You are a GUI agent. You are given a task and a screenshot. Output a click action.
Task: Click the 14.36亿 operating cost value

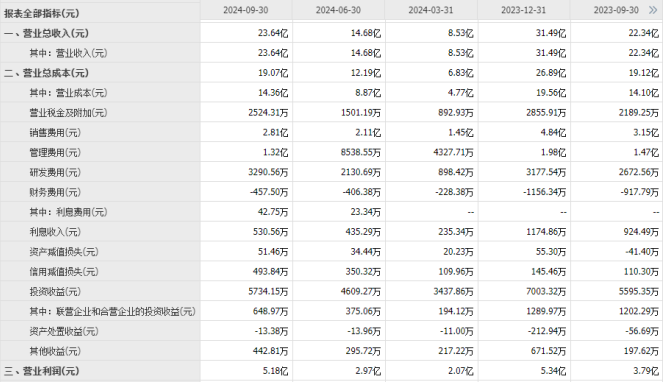pos(273,93)
